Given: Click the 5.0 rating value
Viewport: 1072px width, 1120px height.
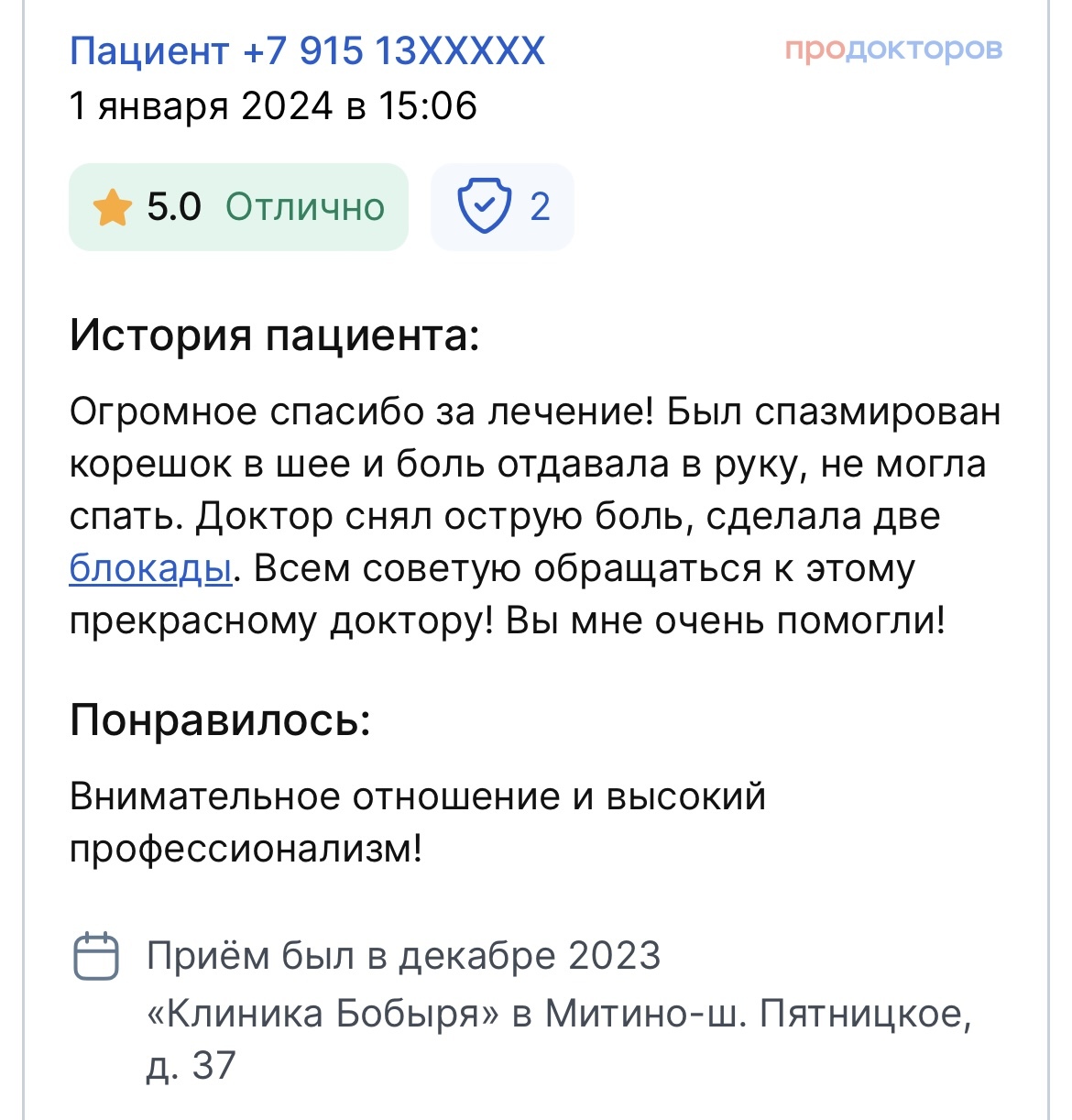Looking at the screenshot, I should coord(174,207).
